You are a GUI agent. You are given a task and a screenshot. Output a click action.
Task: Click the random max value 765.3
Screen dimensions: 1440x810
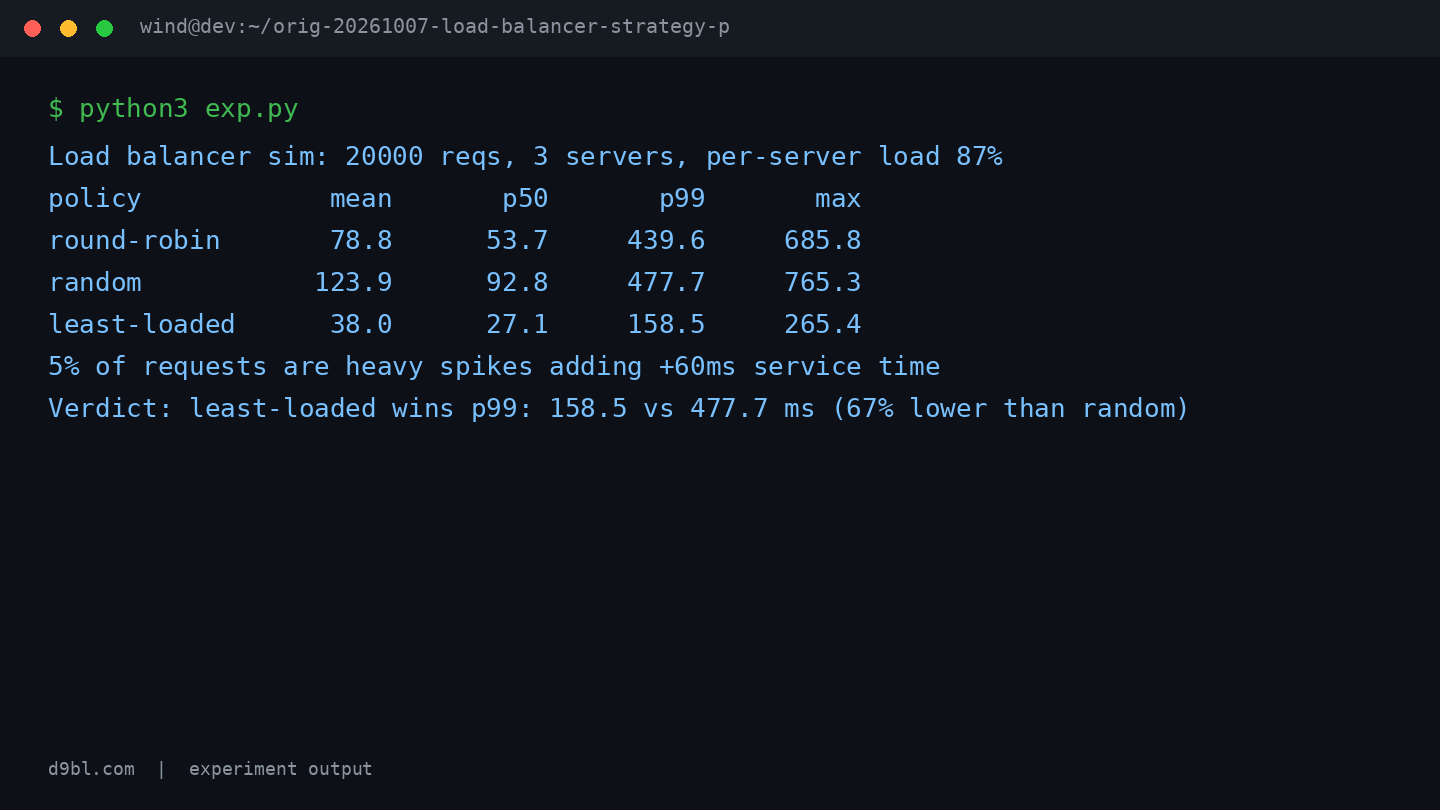[822, 283]
